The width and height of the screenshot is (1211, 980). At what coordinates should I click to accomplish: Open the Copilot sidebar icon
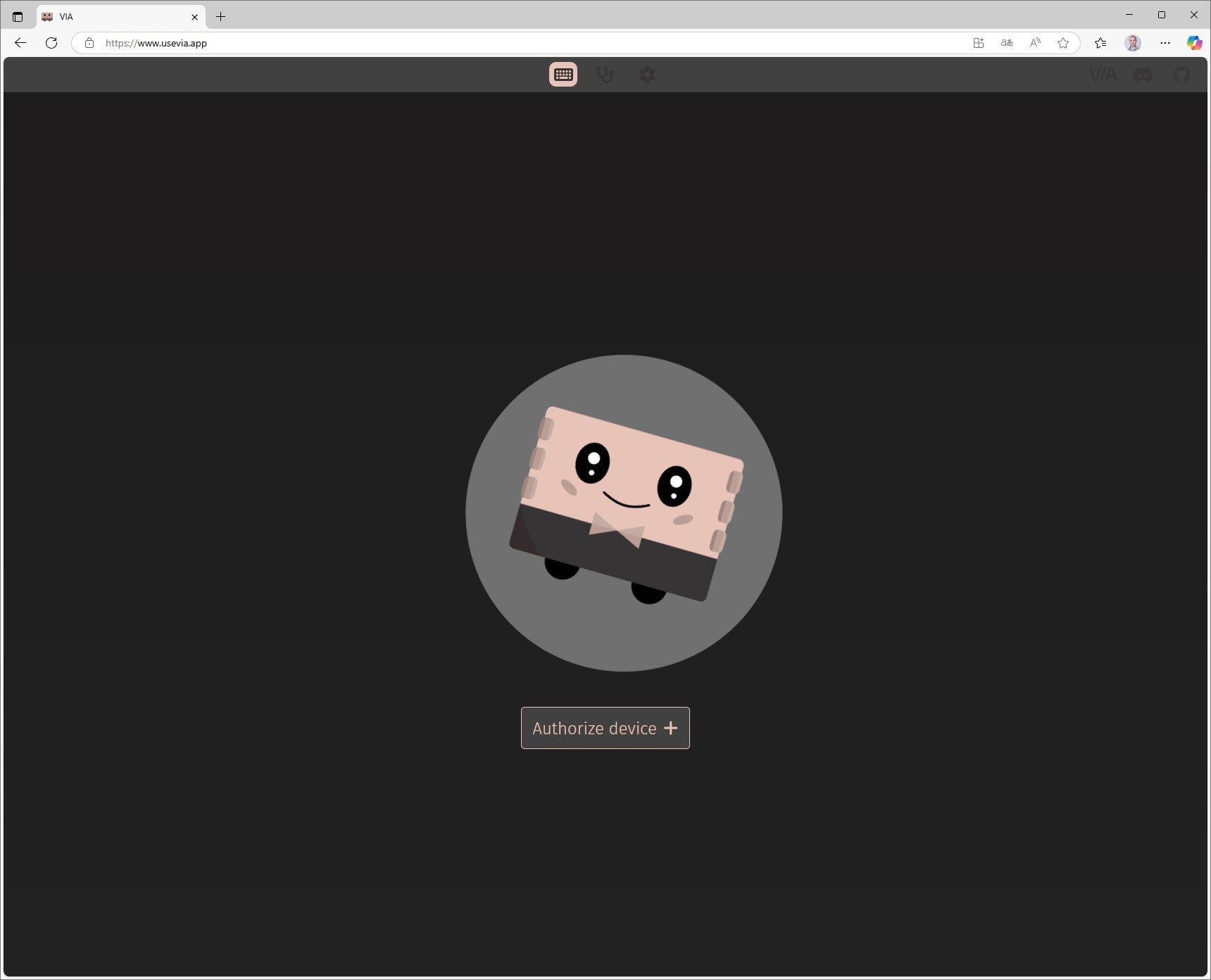[1195, 43]
